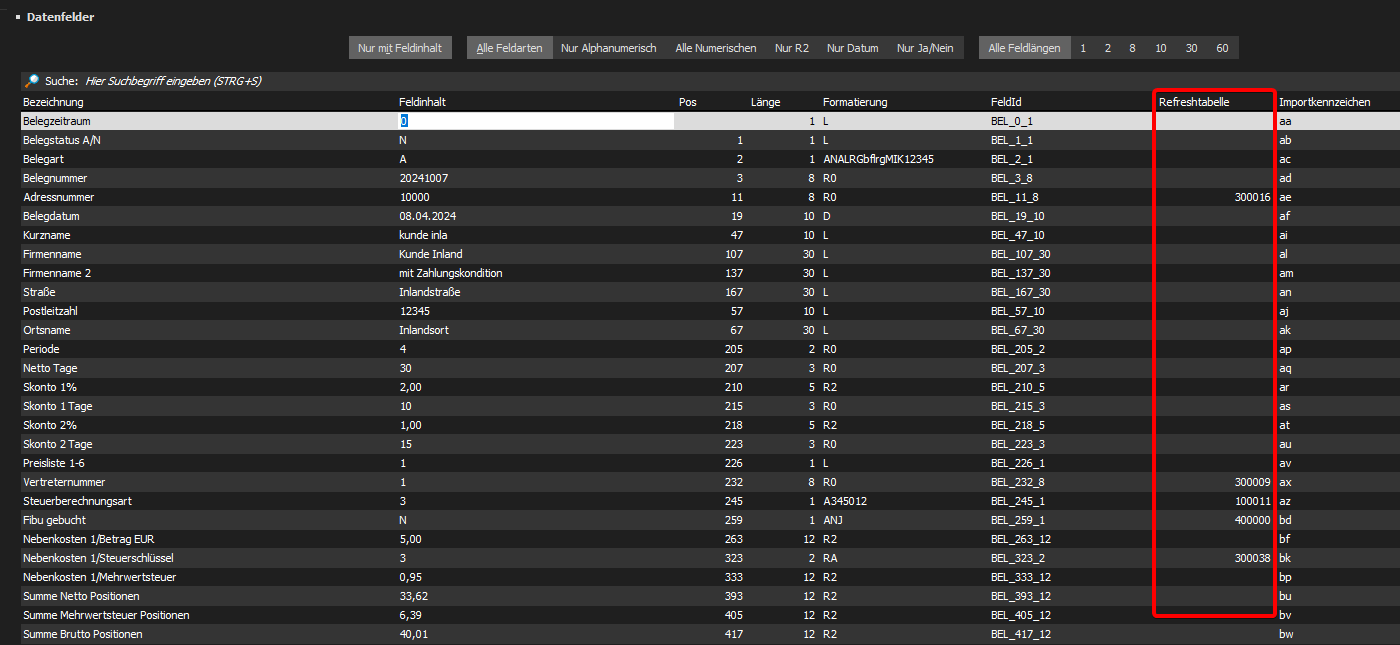
Task: Filter by field length 8
Action: click(x=1132, y=48)
